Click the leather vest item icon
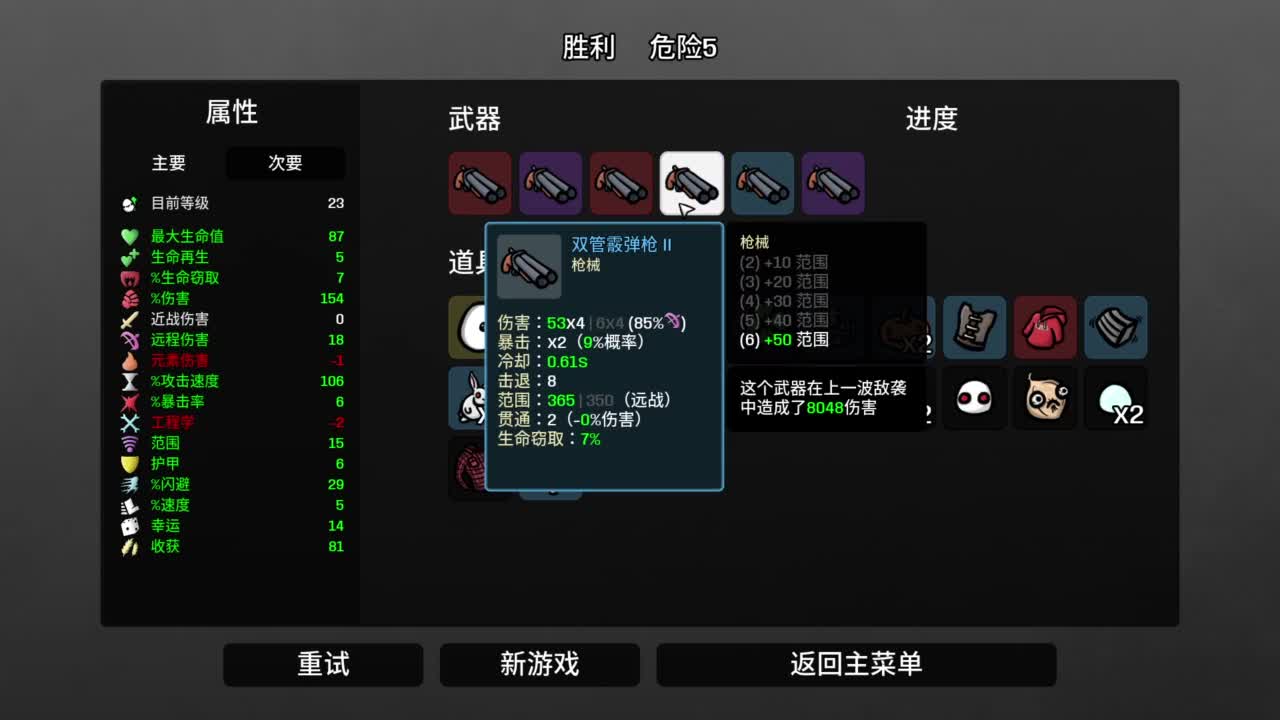The image size is (1280, 720). point(974,327)
